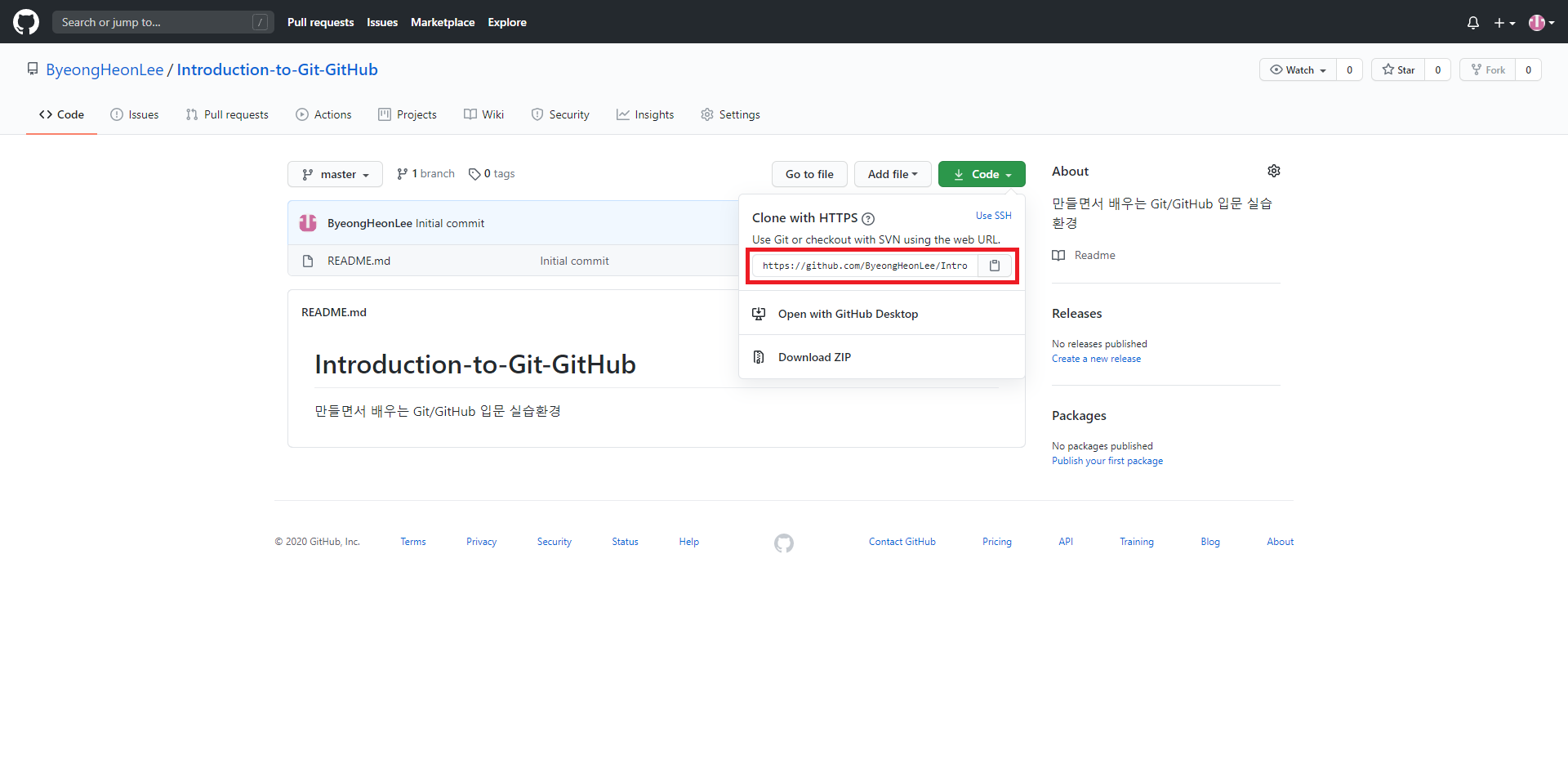Open the user avatar menu
The height and width of the screenshot is (764, 1568).
pos(1542,23)
